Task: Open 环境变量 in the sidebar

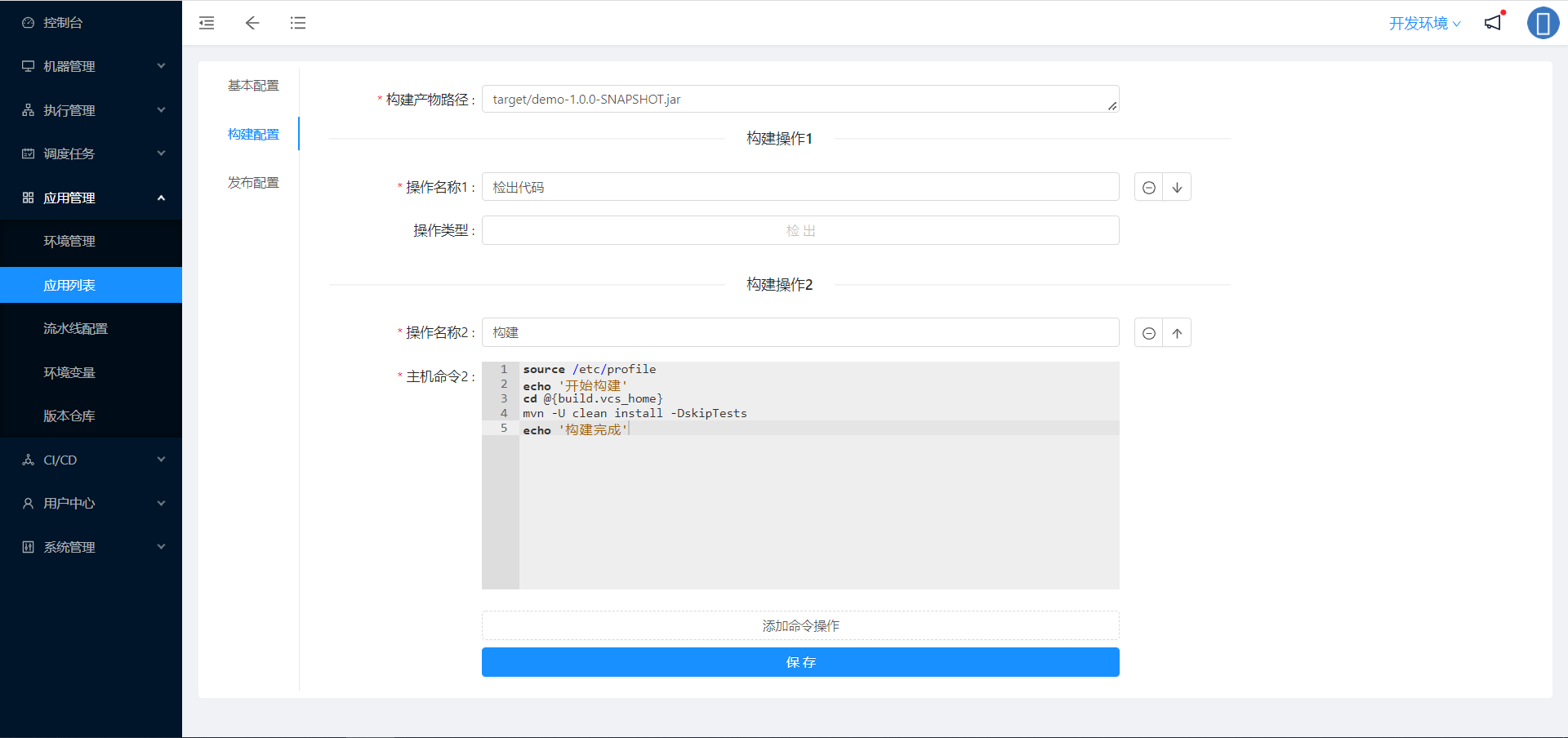Action: (x=91, y=372)
